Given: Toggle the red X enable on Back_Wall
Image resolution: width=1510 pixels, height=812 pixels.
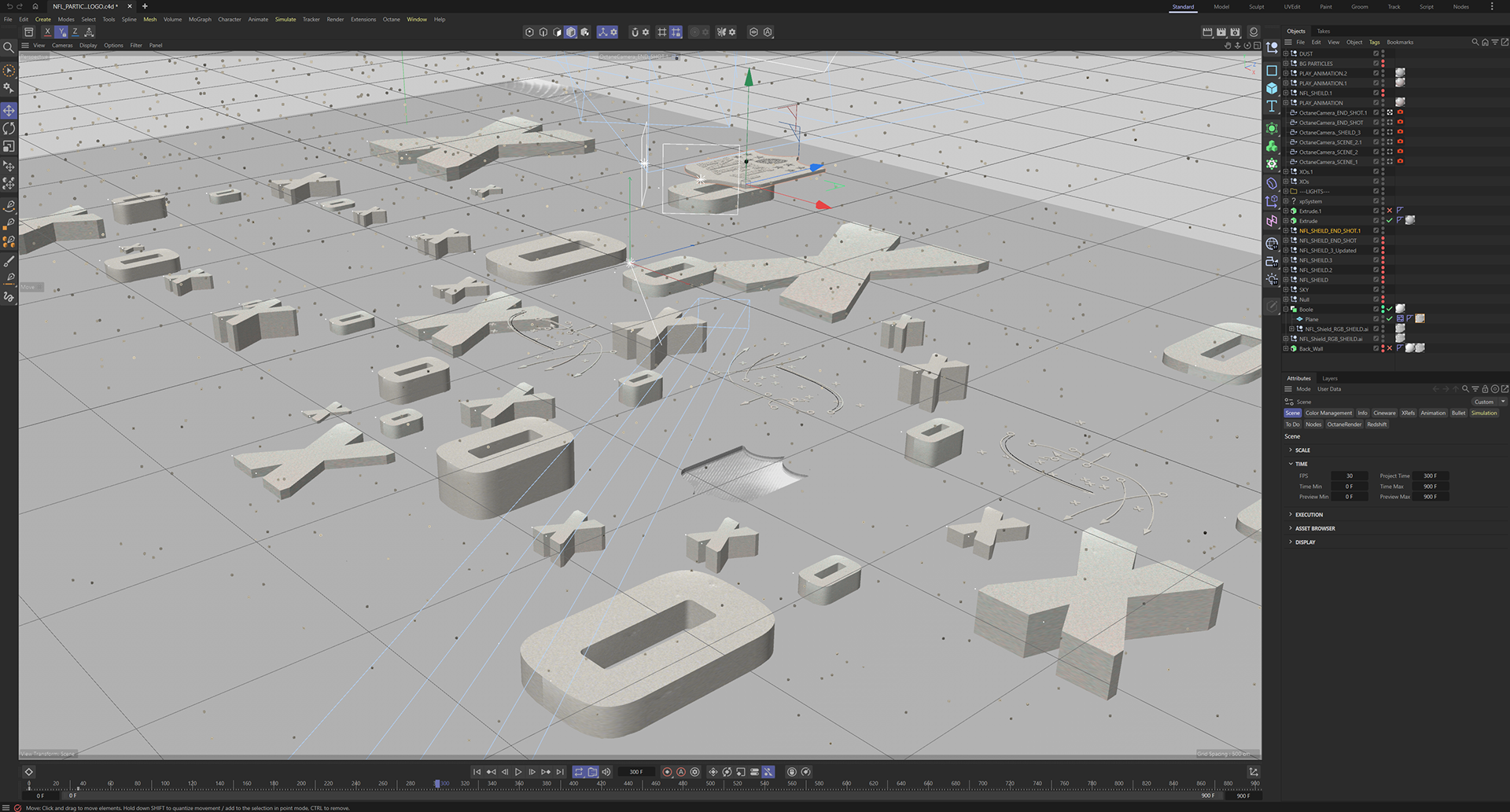Looking at the screenshot, I should coord(1390,348).
